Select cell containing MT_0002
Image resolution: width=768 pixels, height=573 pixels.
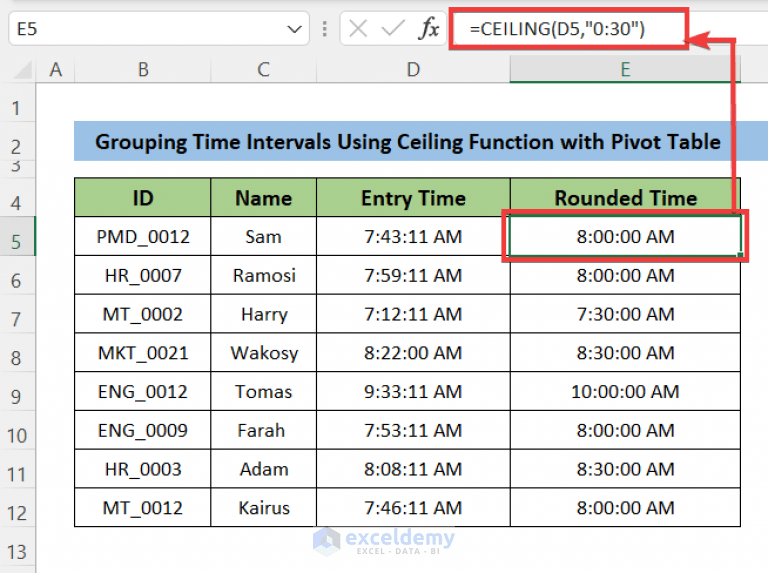143,314
